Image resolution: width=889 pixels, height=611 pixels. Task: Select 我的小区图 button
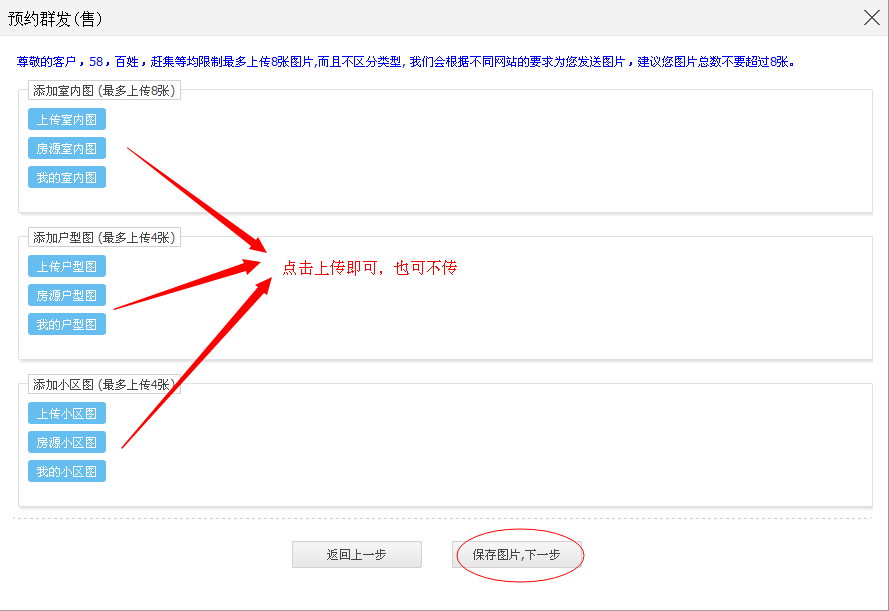pyautogui.click(x=67, y=472)
